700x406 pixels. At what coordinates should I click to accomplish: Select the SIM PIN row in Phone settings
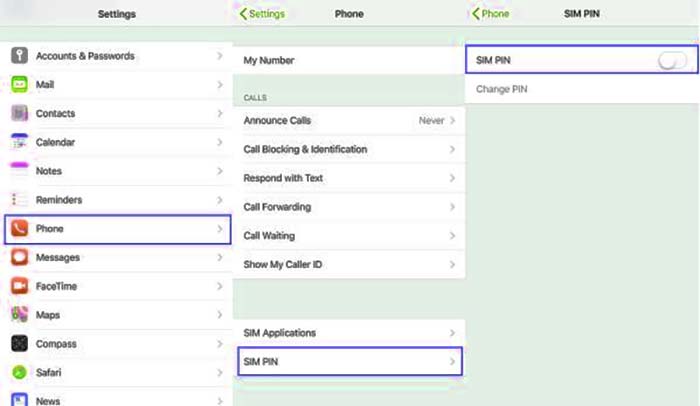point(350,361)
